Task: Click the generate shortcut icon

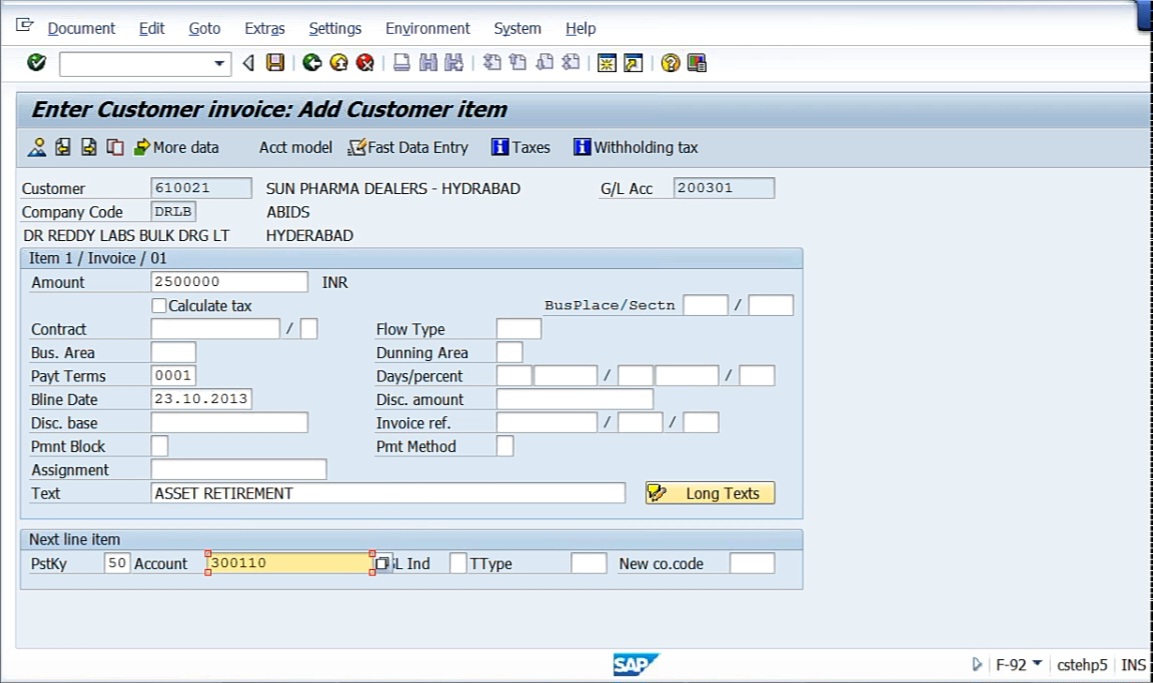Action: (x=633, y=63)
